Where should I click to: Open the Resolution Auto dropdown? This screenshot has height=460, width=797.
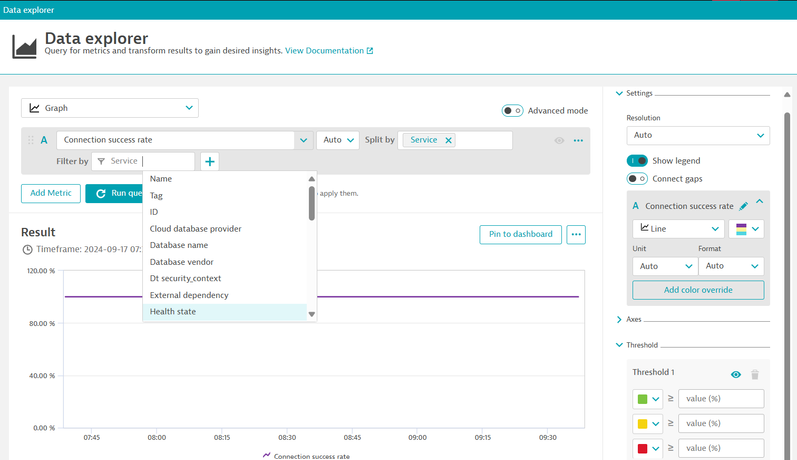click(697, 135)
